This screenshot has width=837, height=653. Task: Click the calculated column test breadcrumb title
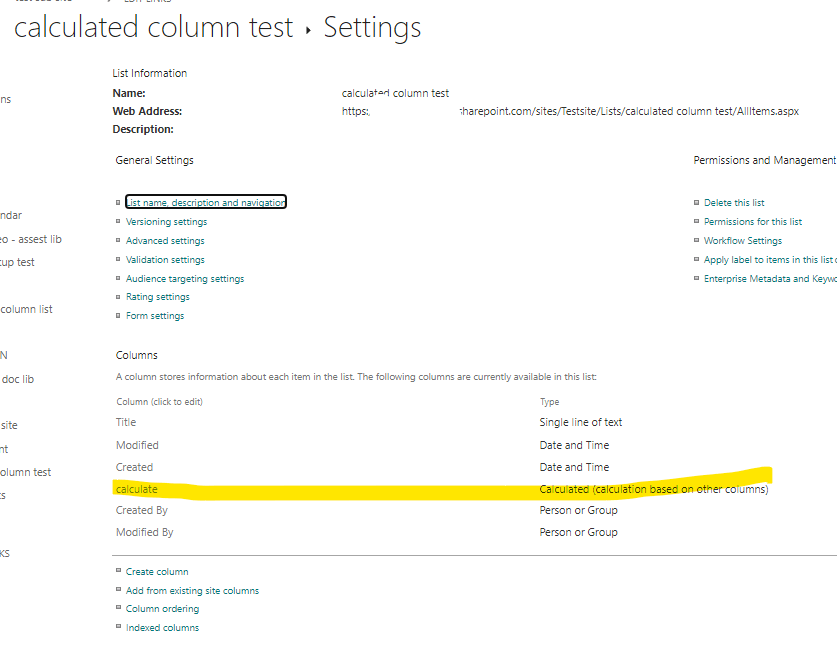154,28
